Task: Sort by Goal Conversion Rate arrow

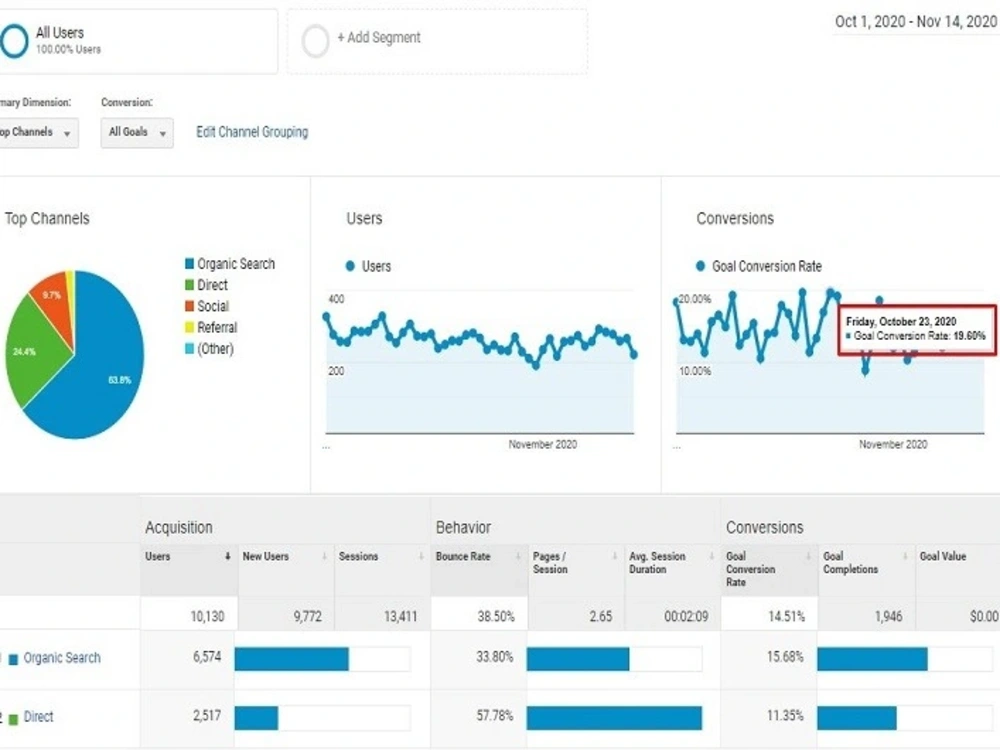Action: coord(808,557)
